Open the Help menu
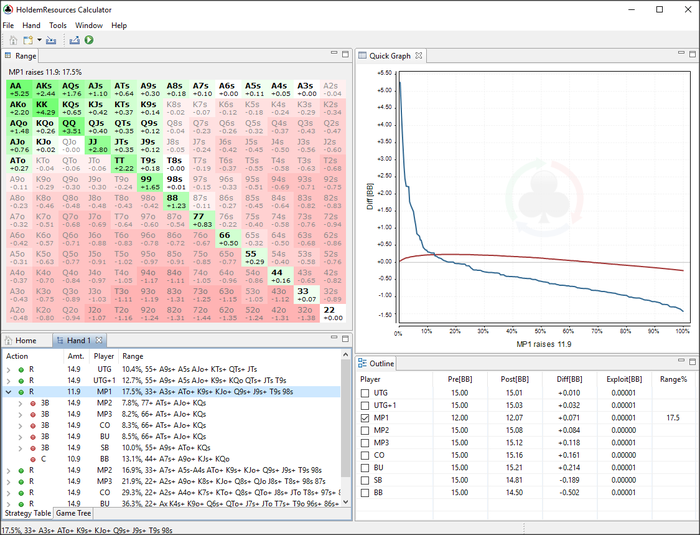 point(119,25)
